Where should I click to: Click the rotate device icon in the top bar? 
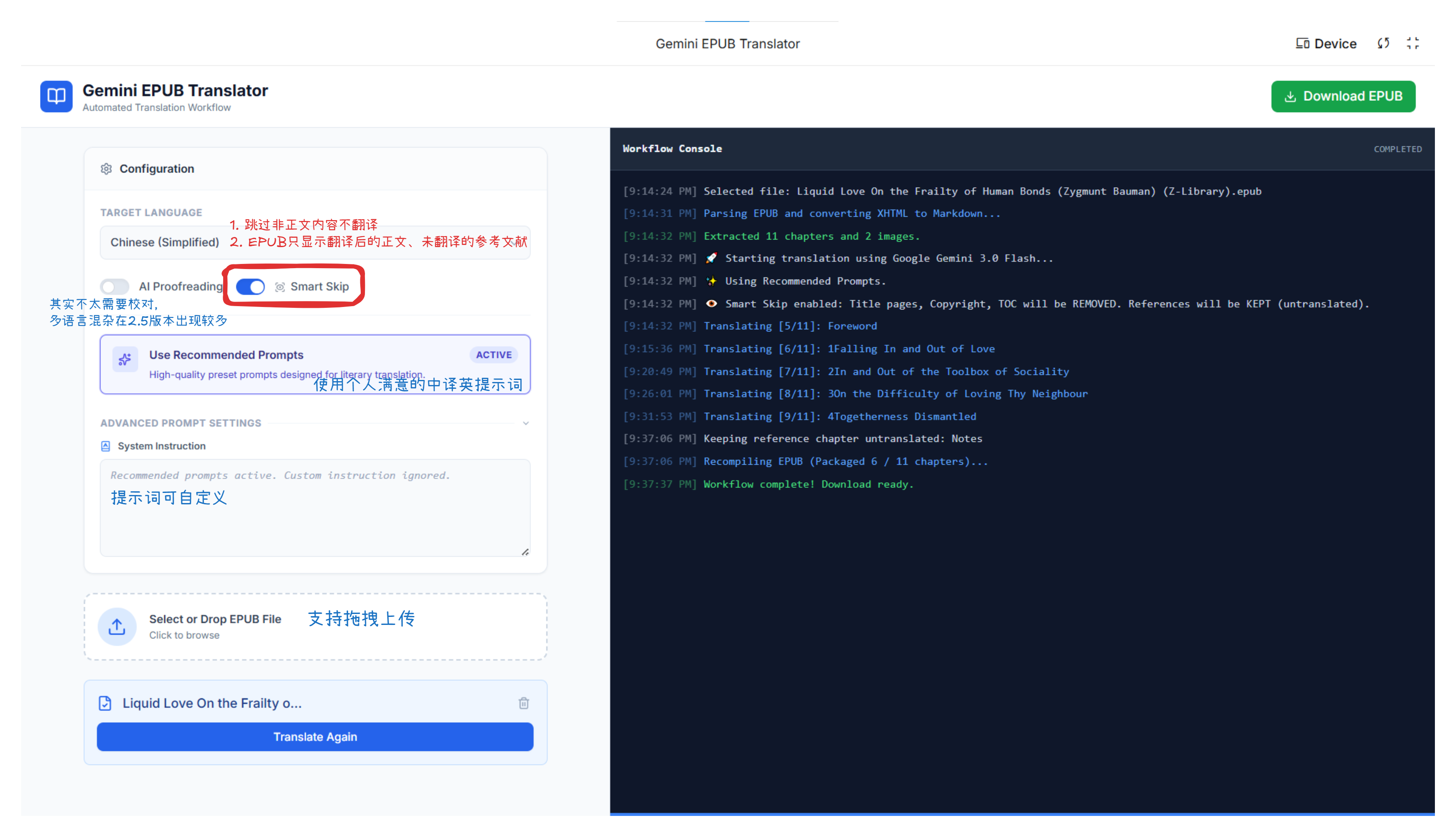click(1383, 43)
